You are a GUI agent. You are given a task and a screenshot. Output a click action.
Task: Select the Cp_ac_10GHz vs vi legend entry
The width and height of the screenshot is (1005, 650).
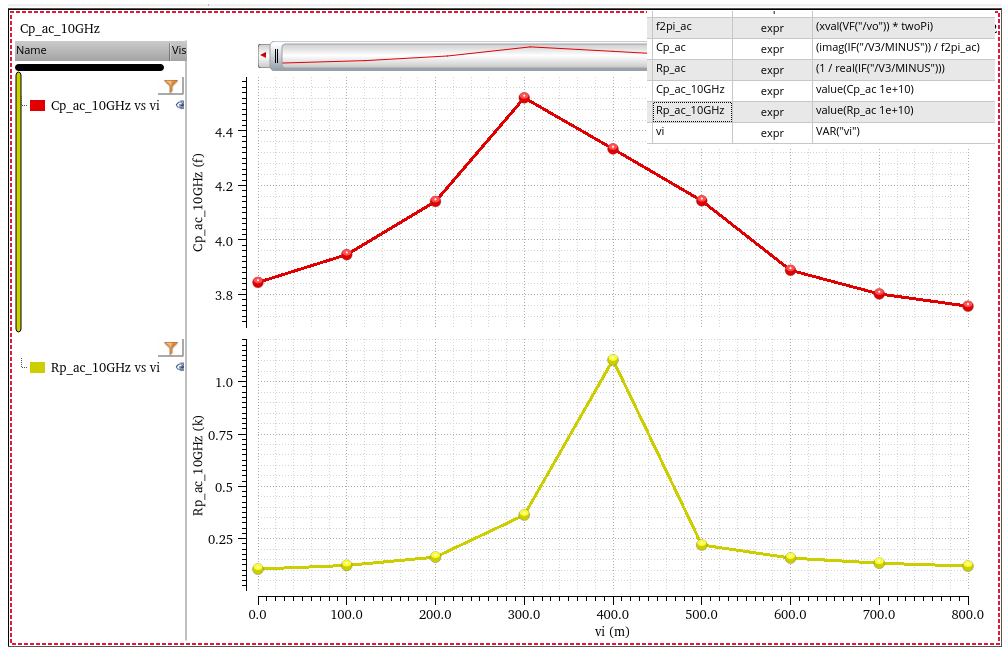tap(104, 106)
